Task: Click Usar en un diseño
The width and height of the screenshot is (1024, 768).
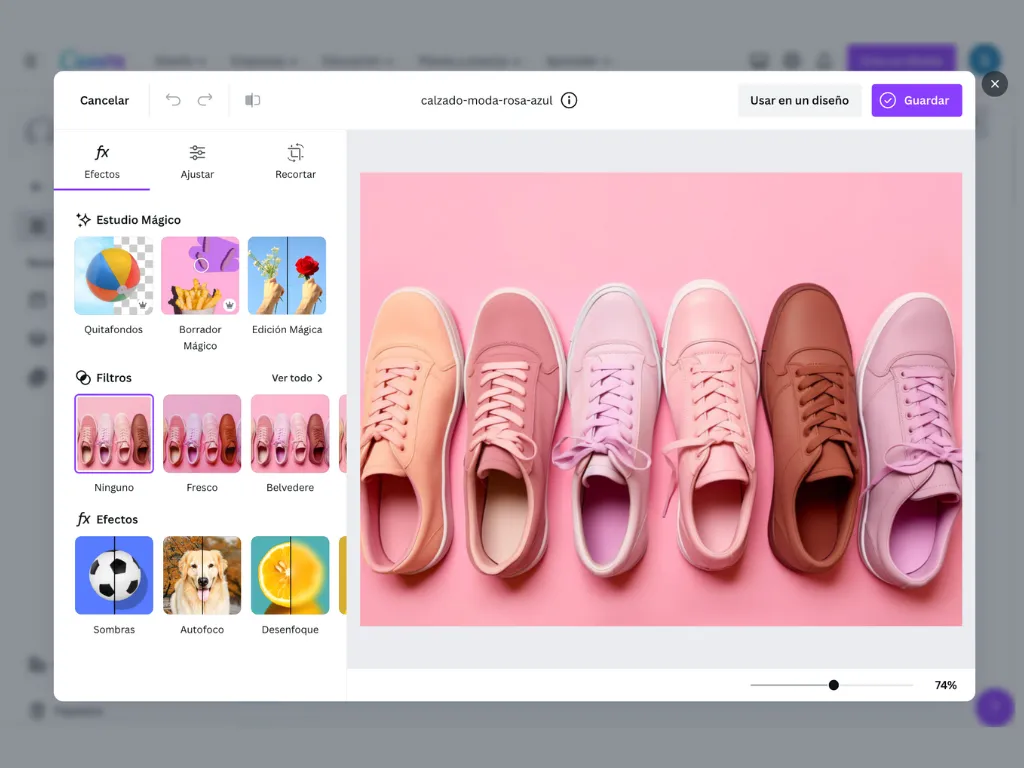Action: (799, 100)
